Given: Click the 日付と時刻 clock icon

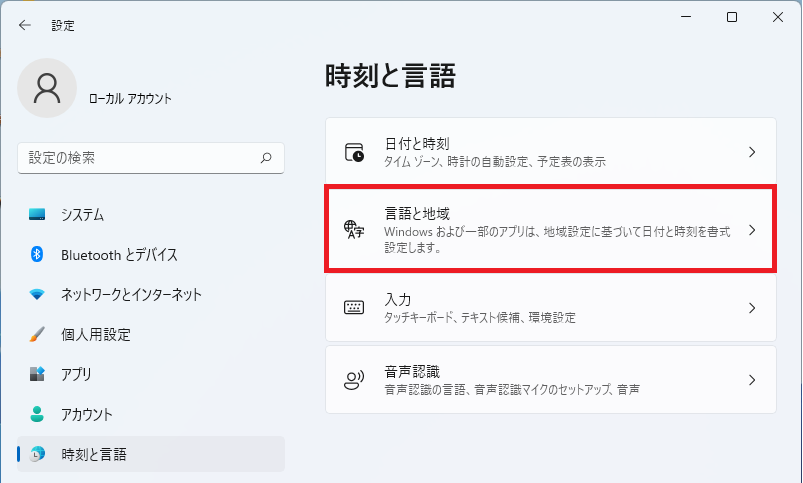Looking at the screenshot, I should [354, 152].
